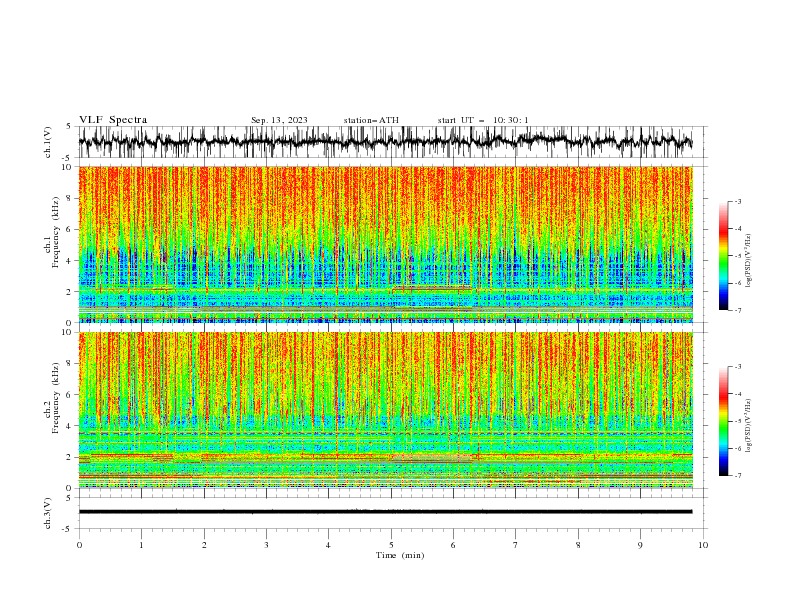Click the red narrowband line near 2 kHz in ch.1 spectrogram
Image resolution: width=792 pixels, height=612 pixels.
[x=432, y=288]
